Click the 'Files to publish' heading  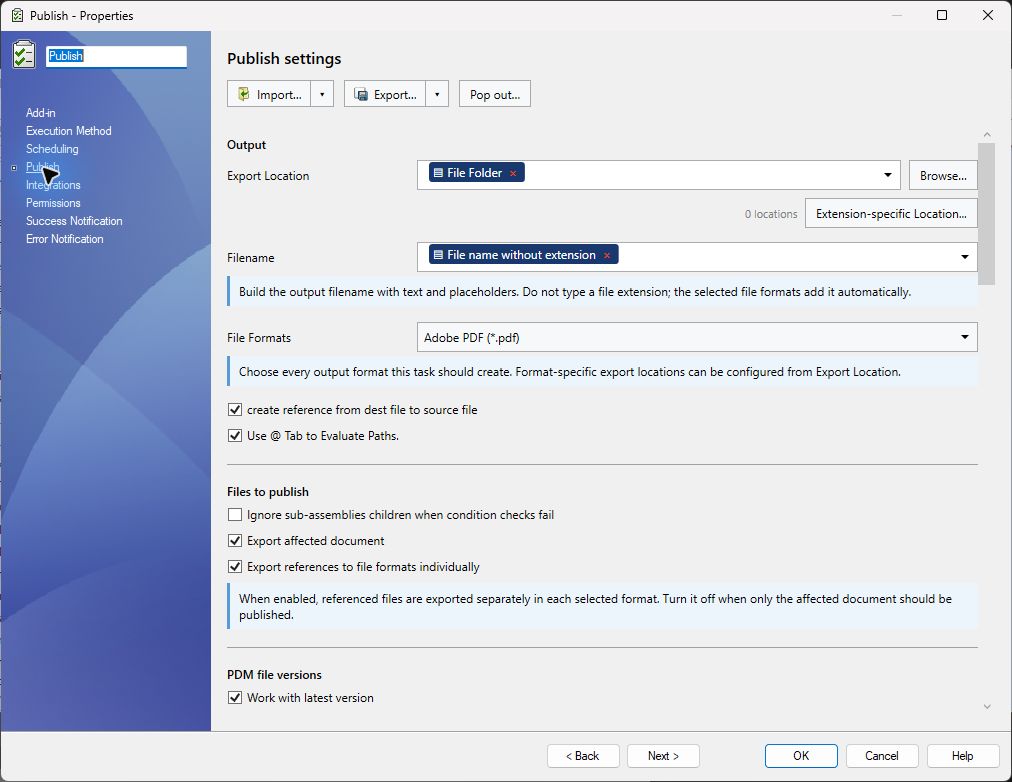268,492
